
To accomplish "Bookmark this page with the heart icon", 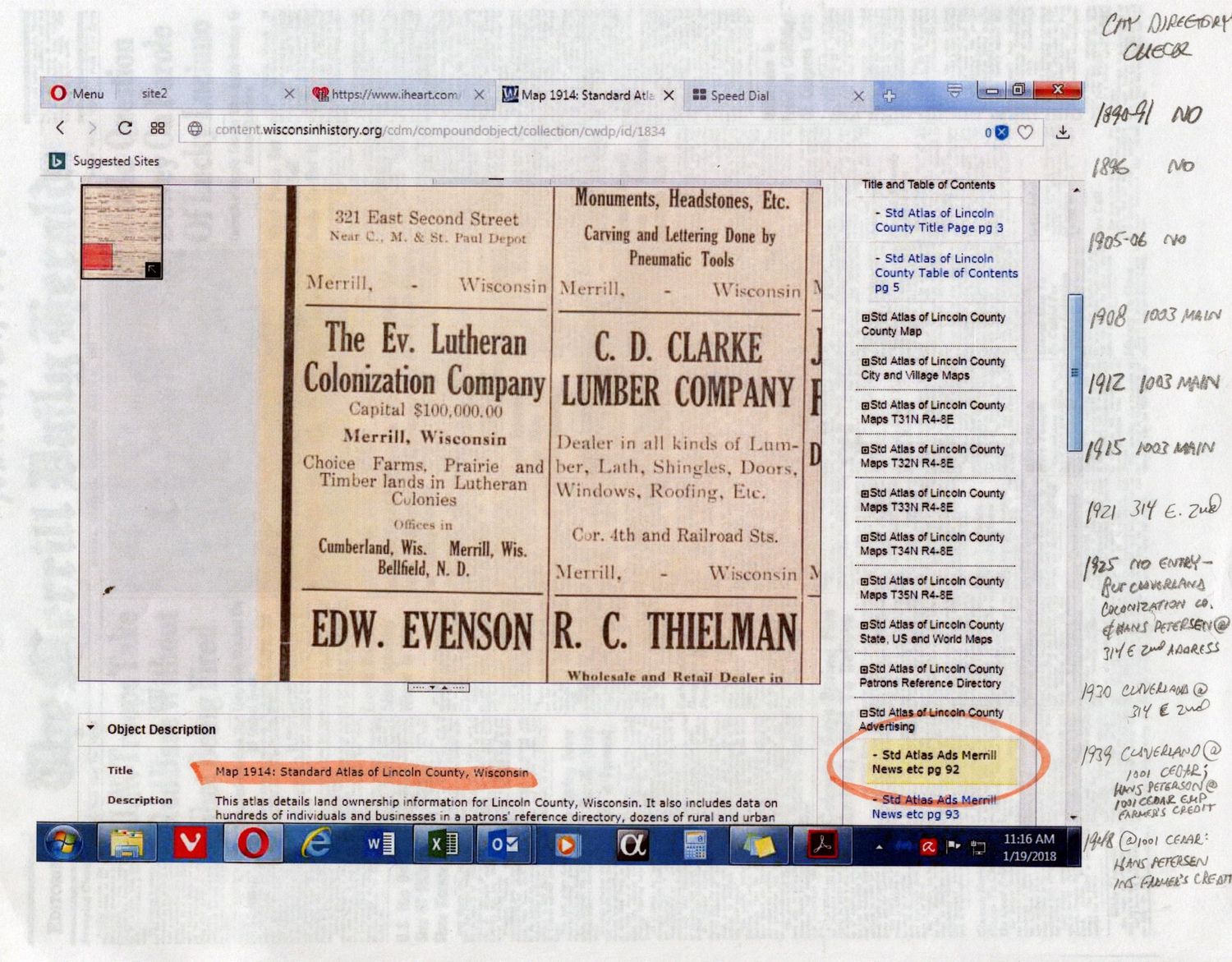I will point(1025,132).
